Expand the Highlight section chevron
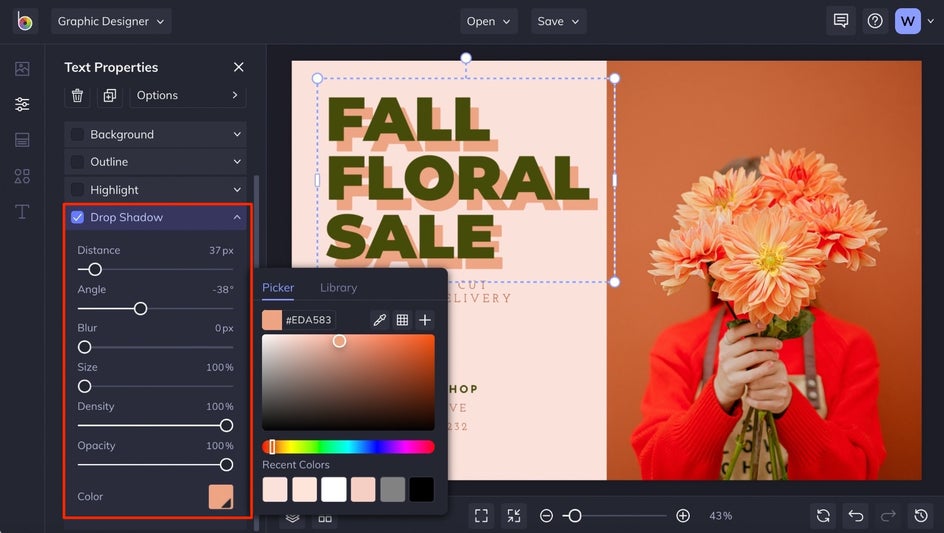This screenshot has height=533, width=944. pyautogui.click(x=237, y=190)
